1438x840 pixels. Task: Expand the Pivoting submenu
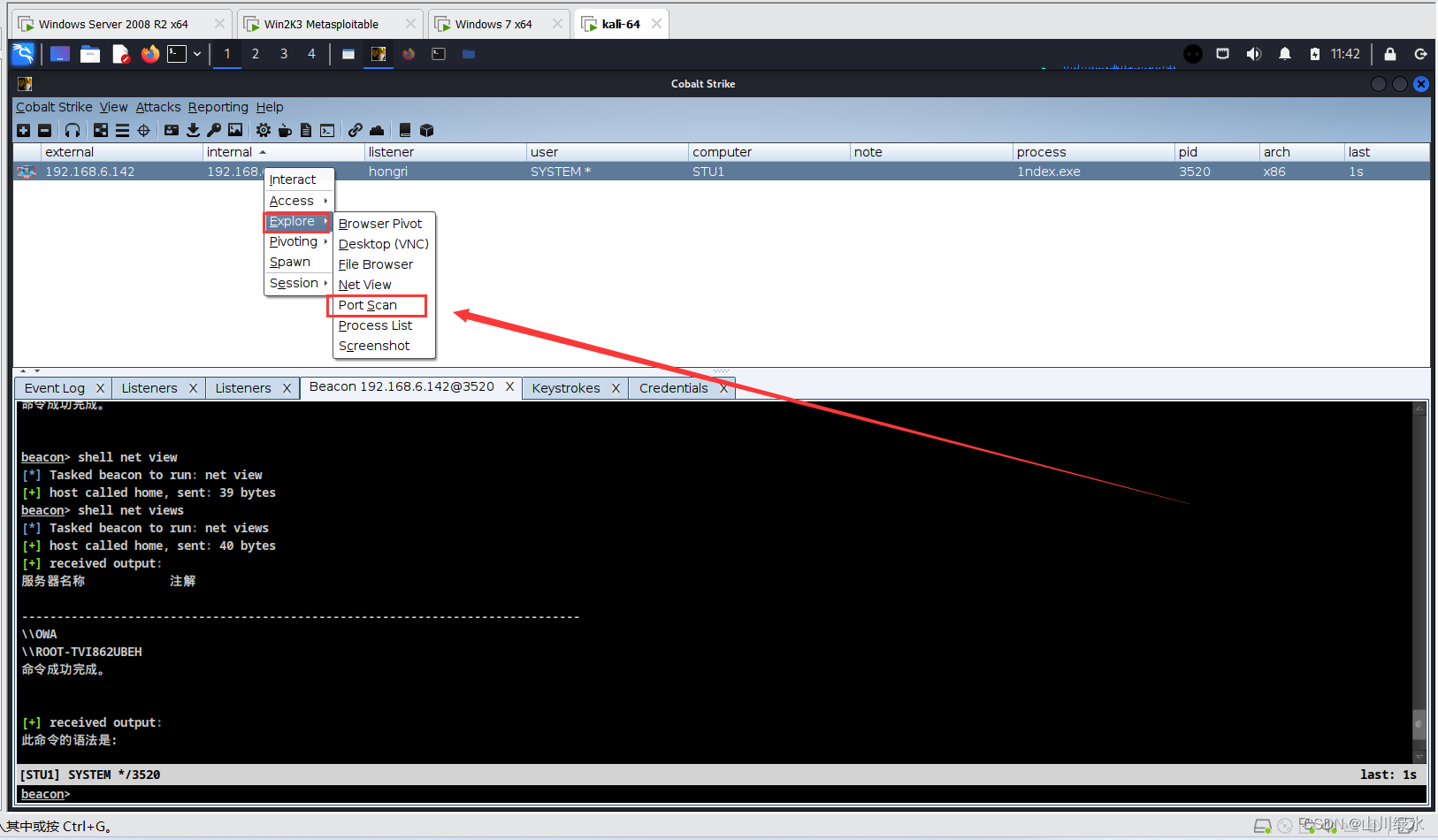point(299,241)
